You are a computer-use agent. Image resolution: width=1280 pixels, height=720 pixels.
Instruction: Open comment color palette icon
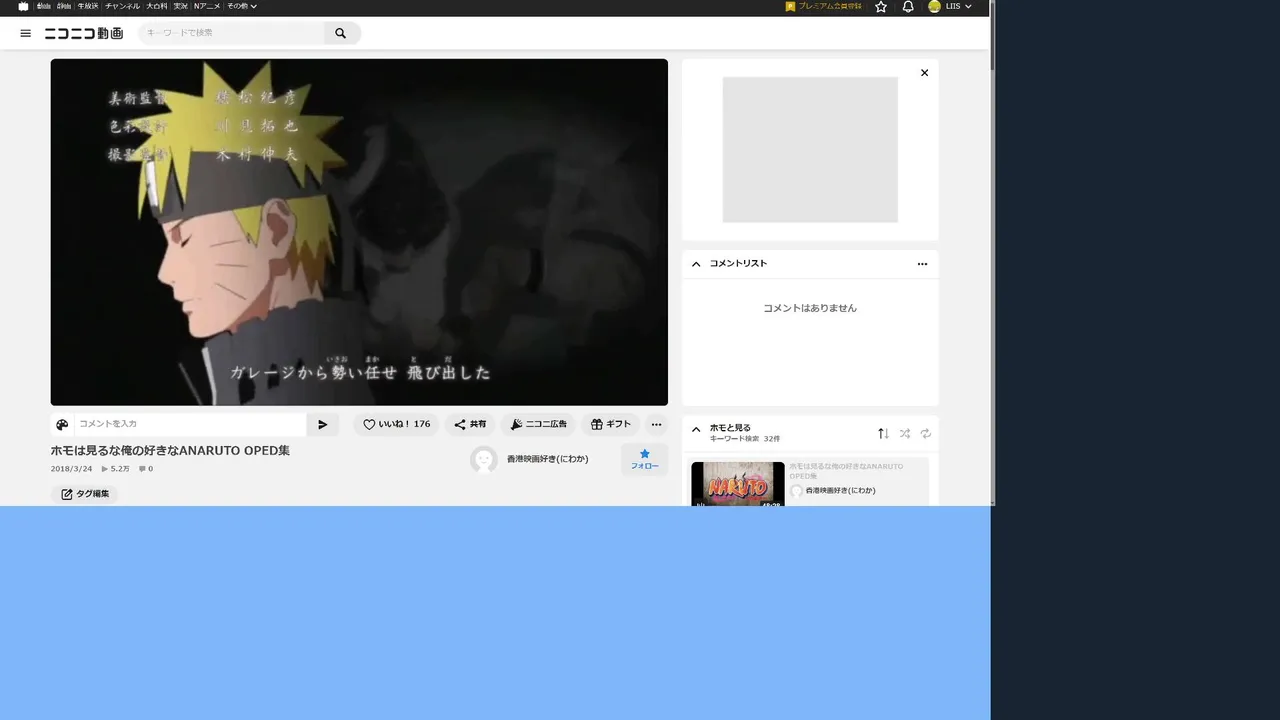point(62,424)
